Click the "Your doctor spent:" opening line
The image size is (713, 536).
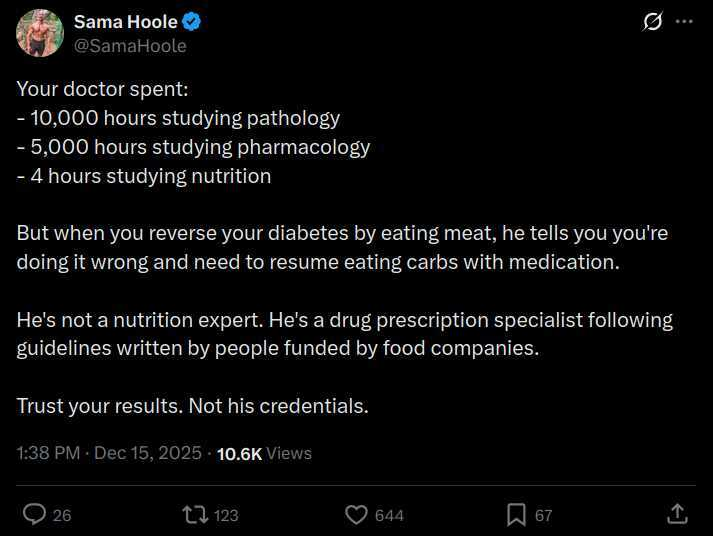[x=96, y=89]
